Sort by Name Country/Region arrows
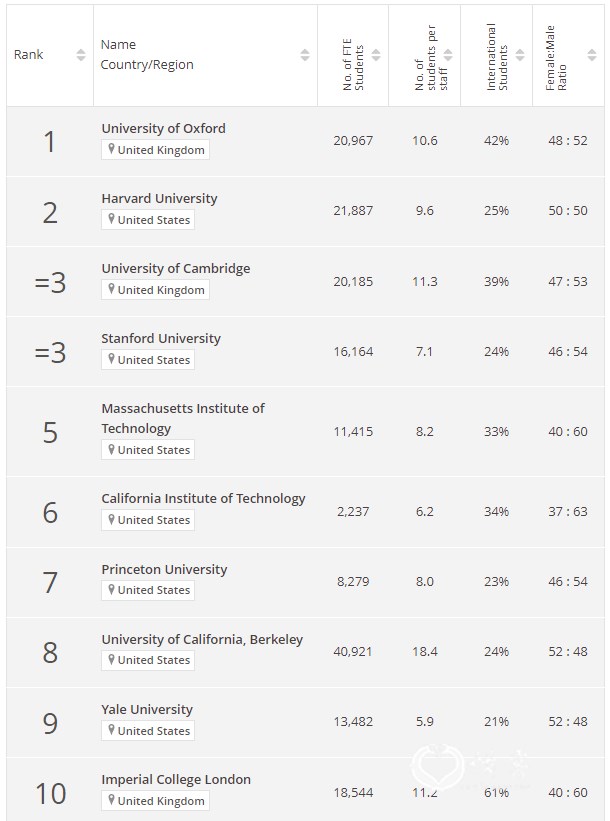Viewport: 610px width, 821px height. point(305,54)
